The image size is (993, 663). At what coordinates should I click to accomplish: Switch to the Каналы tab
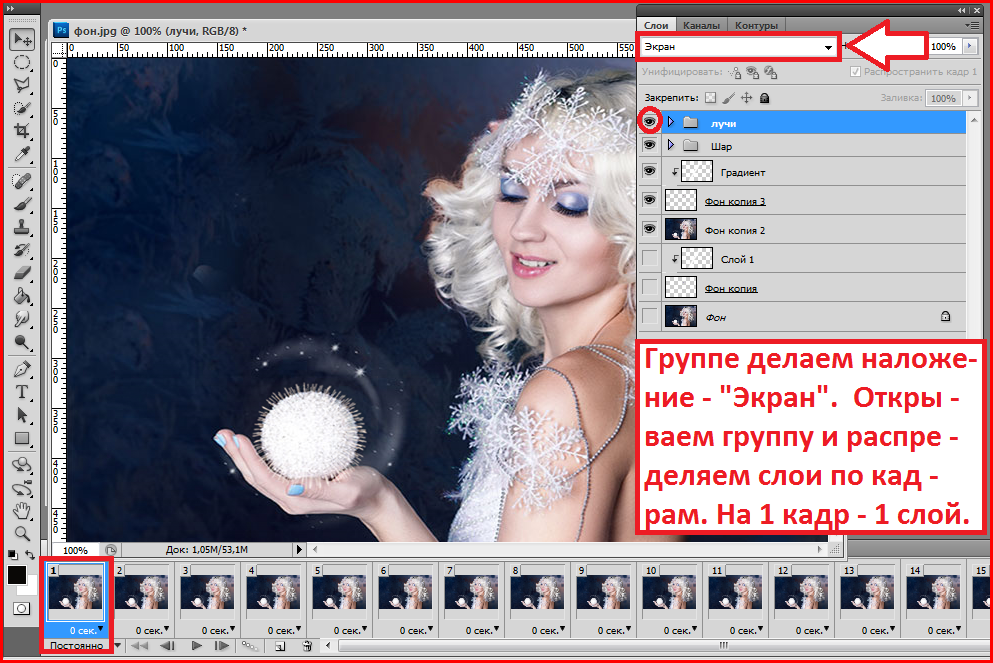click(701, 25)
